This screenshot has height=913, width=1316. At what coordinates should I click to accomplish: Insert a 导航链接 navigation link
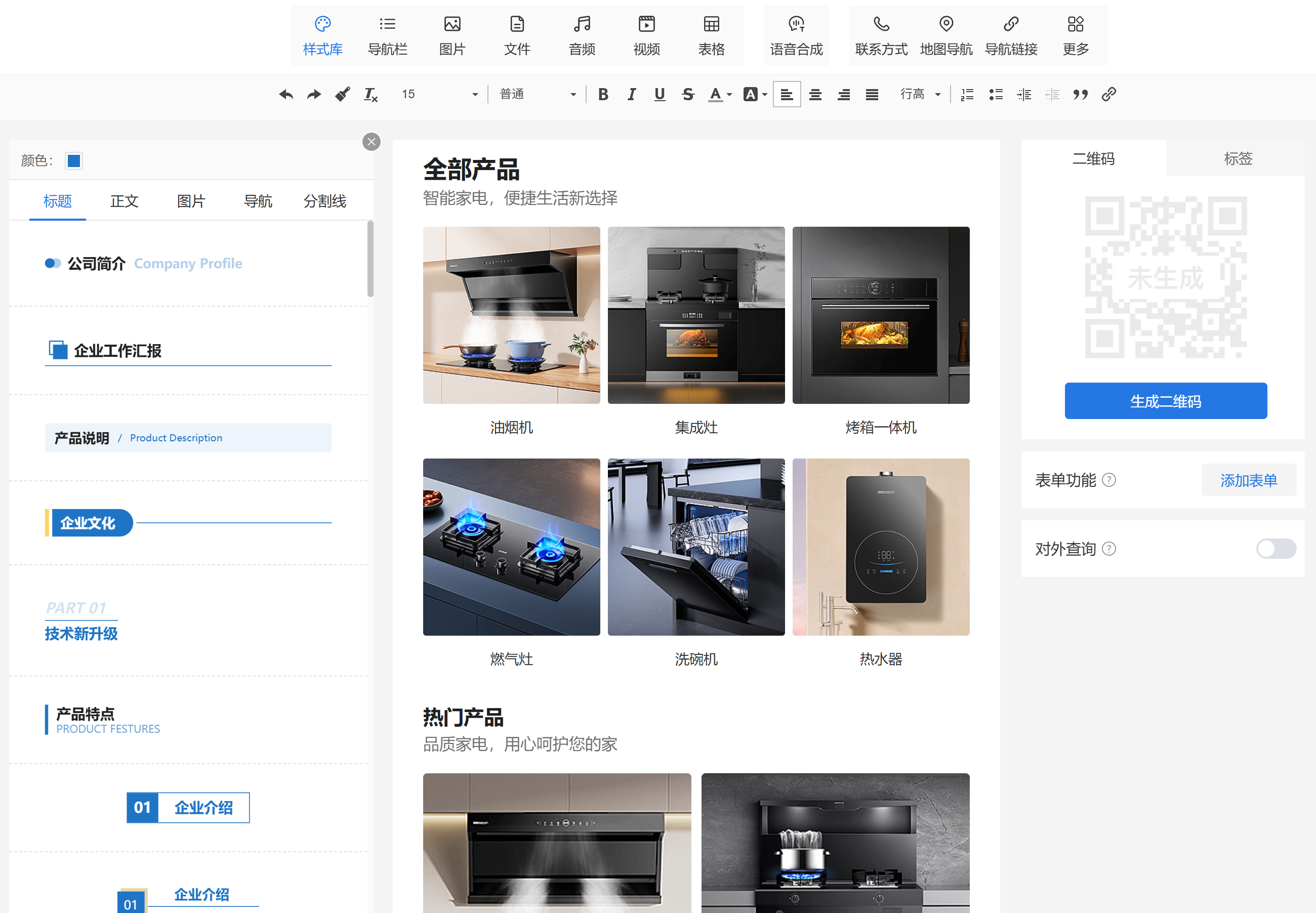coord(1011,35)
